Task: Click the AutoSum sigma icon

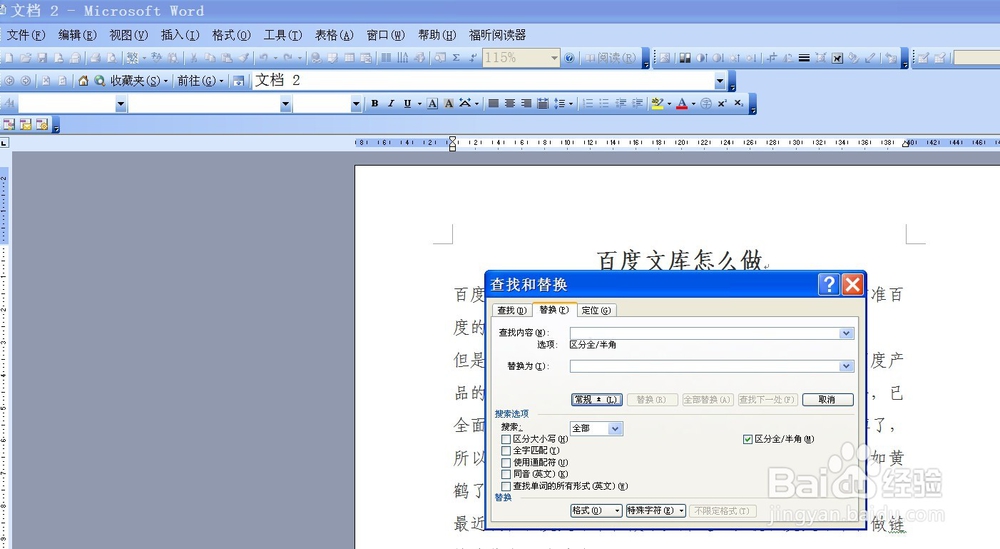Action: (x=456, y=58)
